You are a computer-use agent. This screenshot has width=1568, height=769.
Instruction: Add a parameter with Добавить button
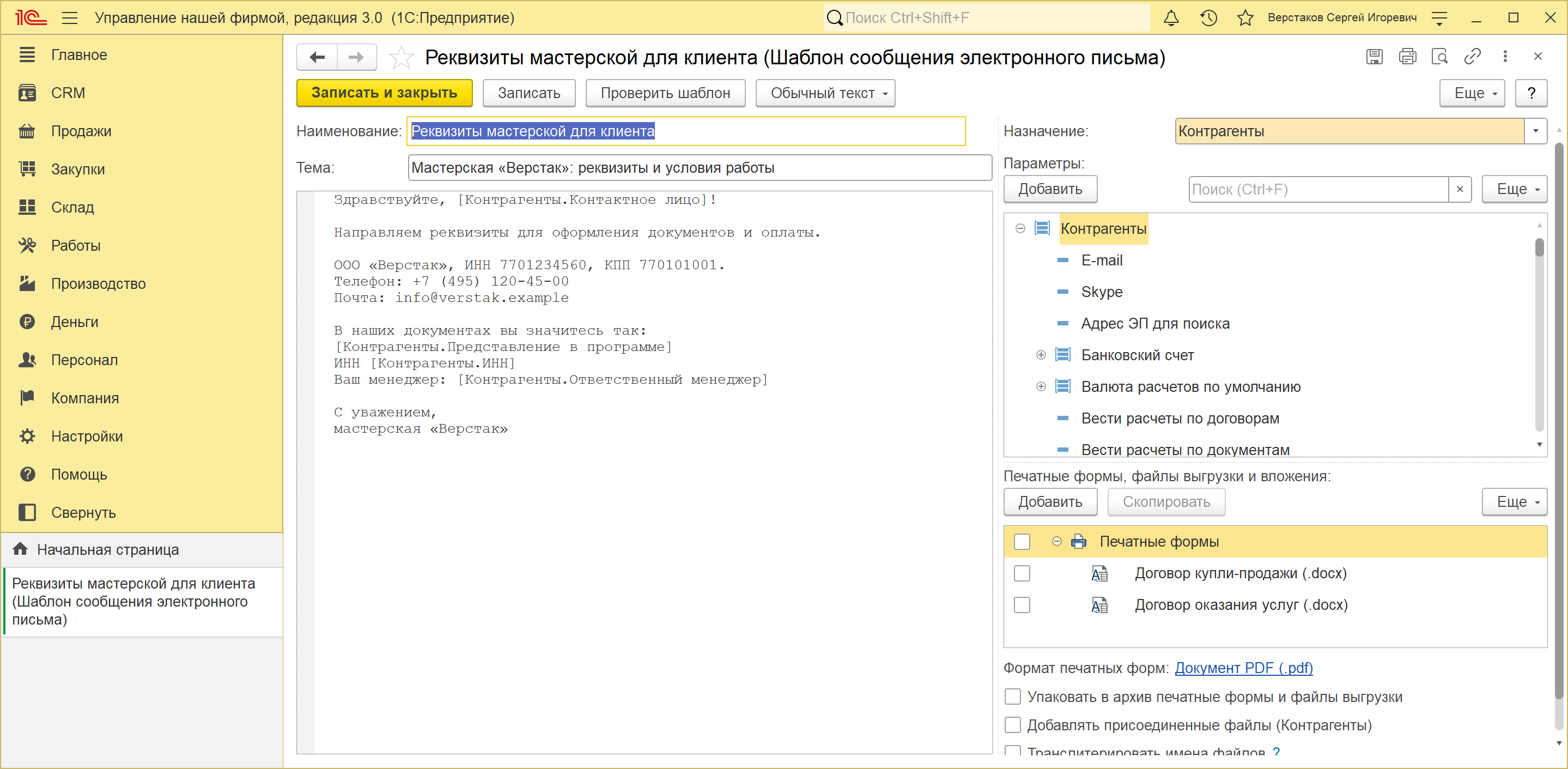coord(1050,189)
